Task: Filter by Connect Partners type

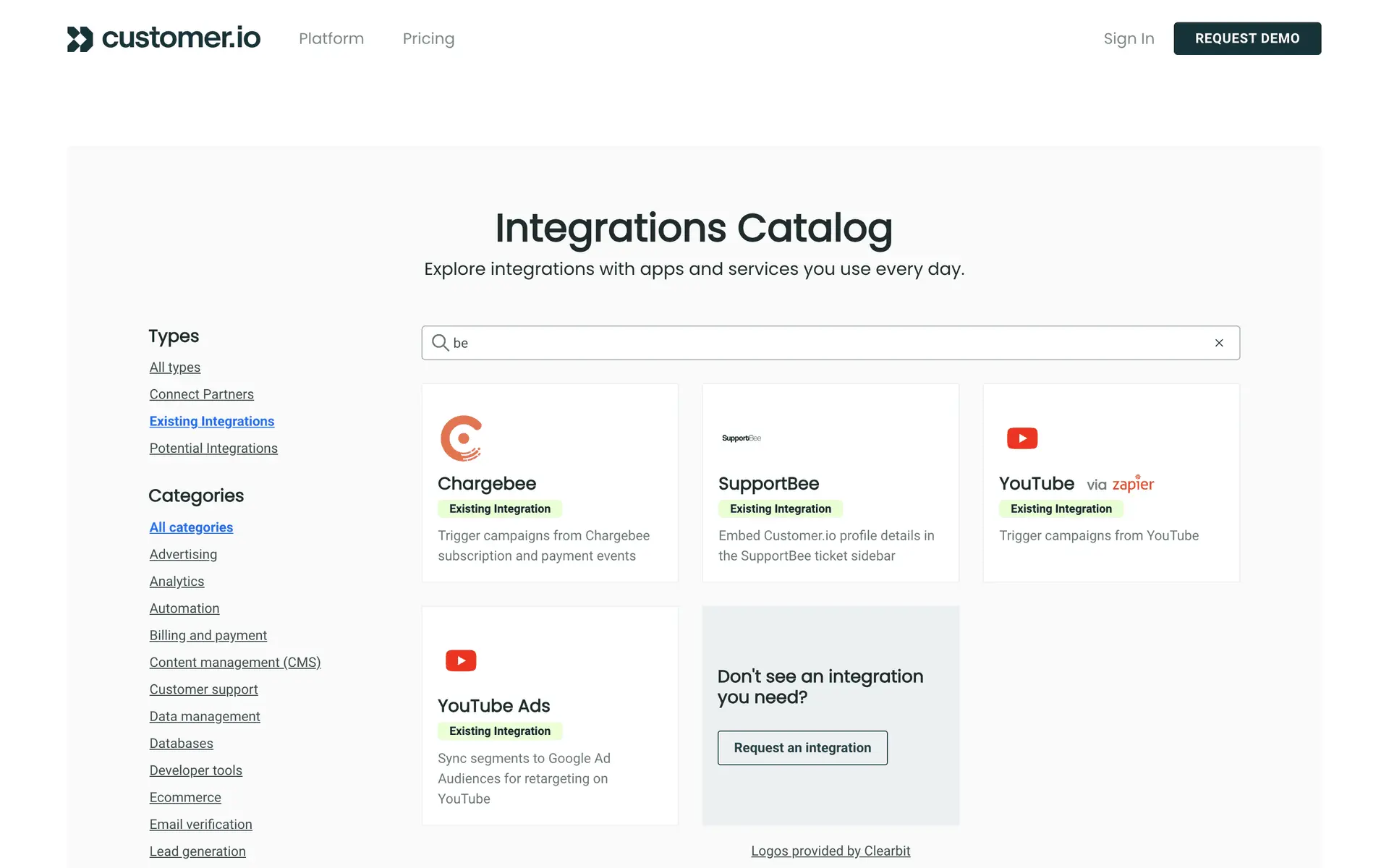Action: pos(201,394)
